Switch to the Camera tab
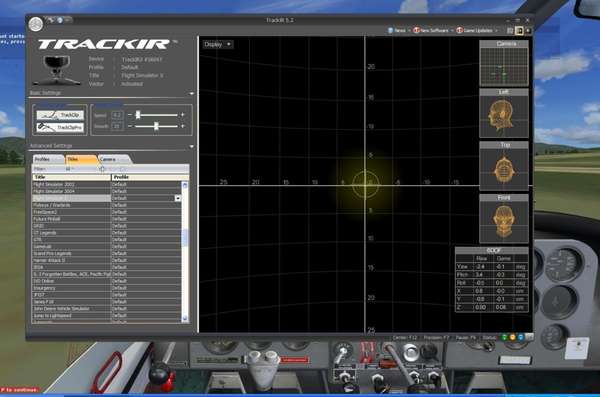 point(114,159)
